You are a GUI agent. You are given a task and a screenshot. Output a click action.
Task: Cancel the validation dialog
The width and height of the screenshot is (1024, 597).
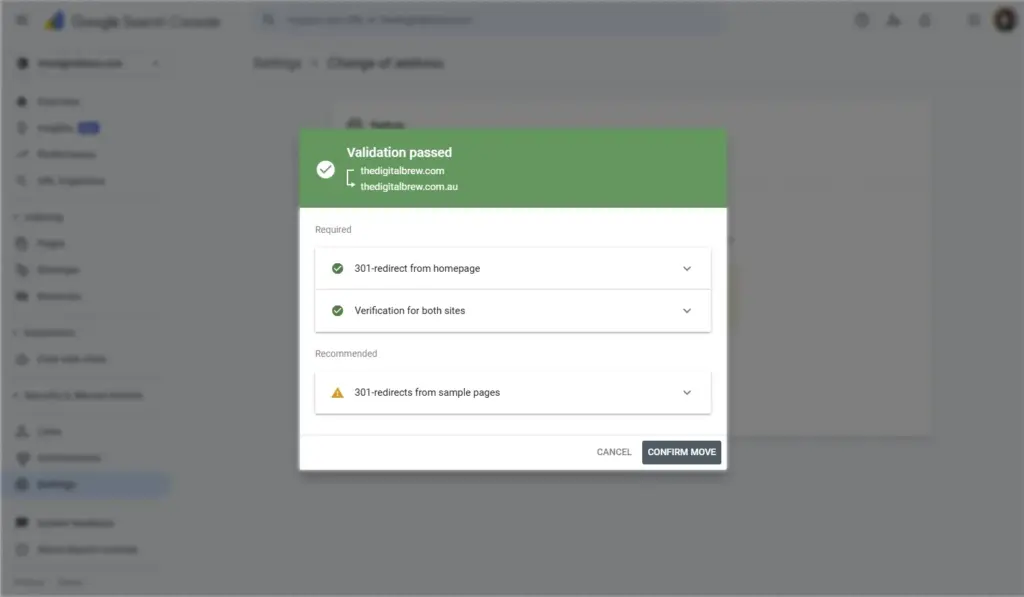pyautogui.click(x=614, y=452)
